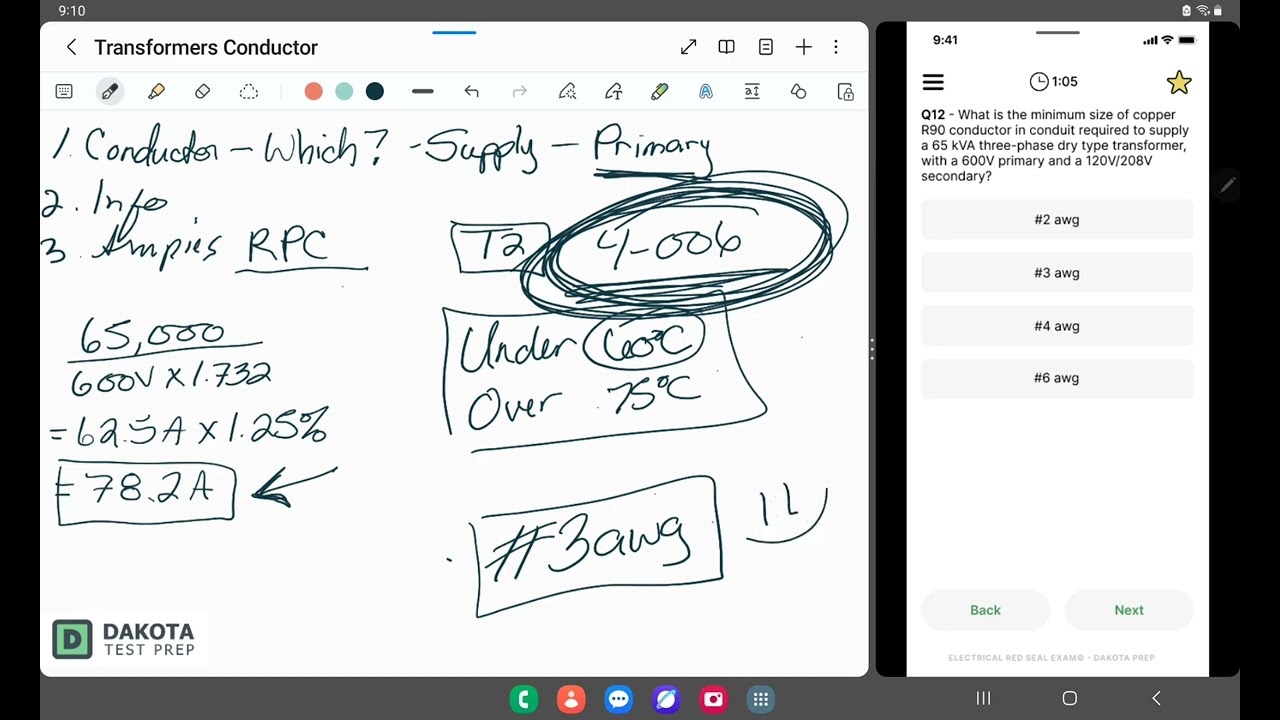Screen dimensions: 1280x720
Task: Tap the system back navigation button
Action: coord(1156,698)
